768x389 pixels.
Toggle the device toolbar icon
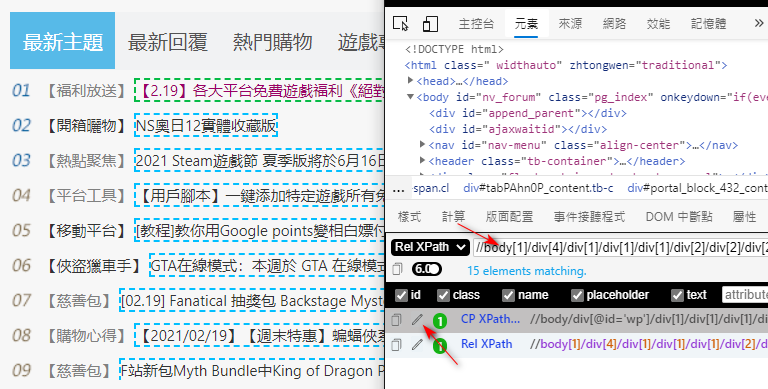[430, 24]
